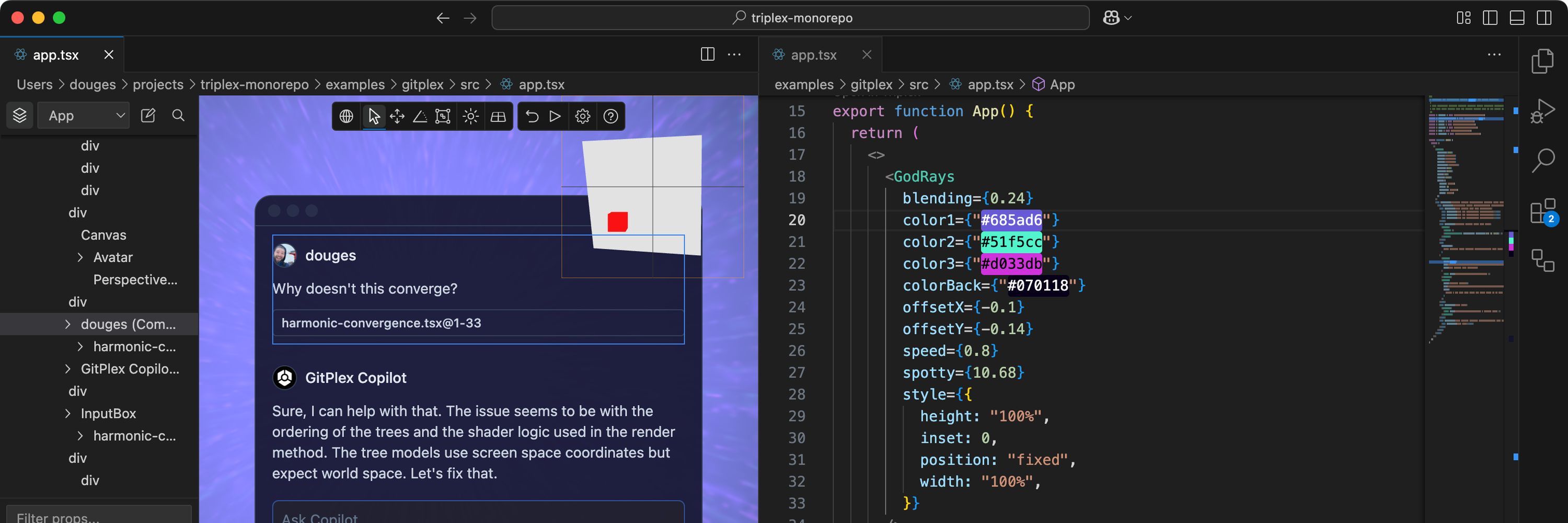
Task: Click the color2 #51f5cc swatch
Action: click(1011, 242)
